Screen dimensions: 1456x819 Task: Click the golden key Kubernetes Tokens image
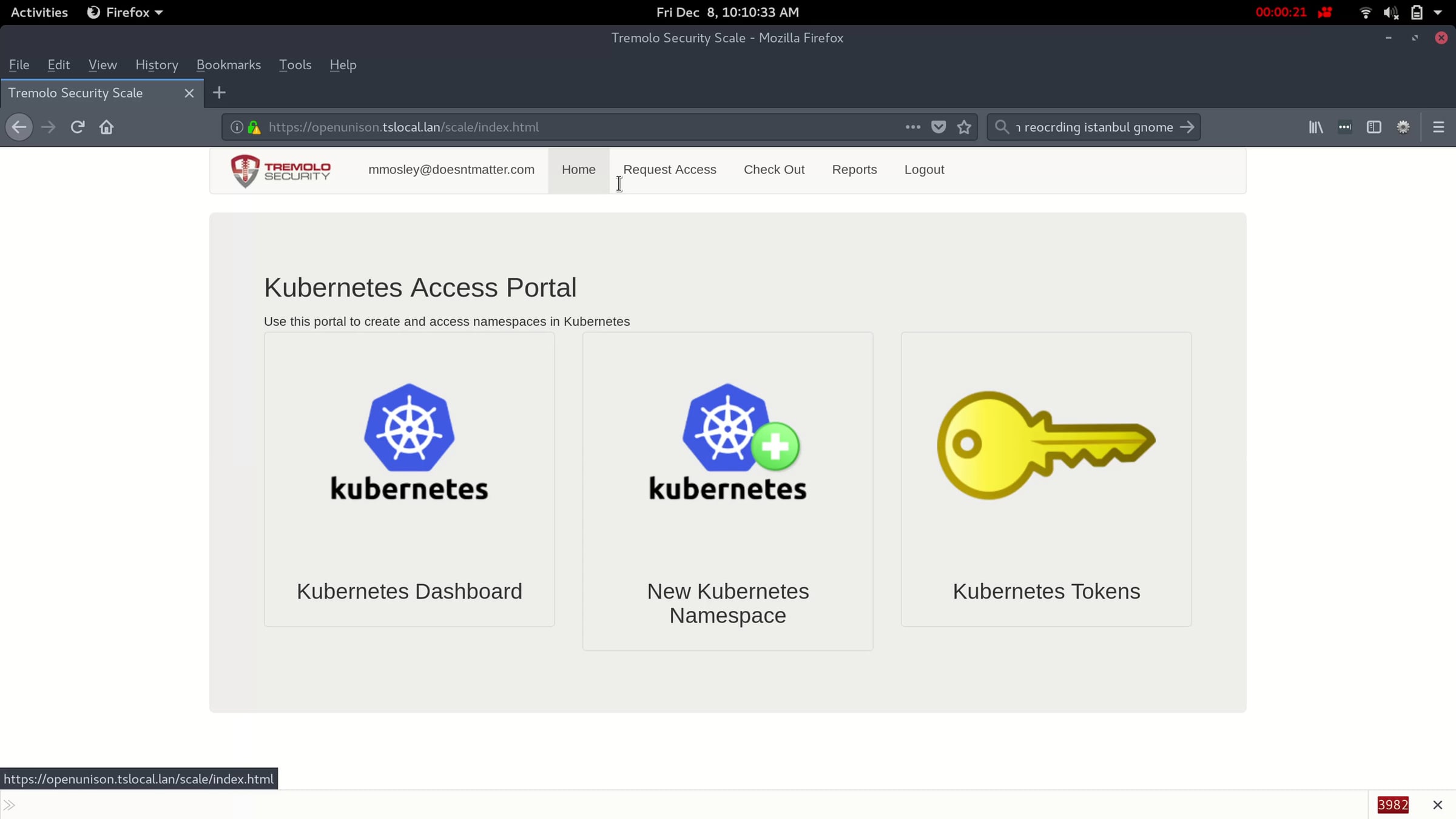point(1046,445)
